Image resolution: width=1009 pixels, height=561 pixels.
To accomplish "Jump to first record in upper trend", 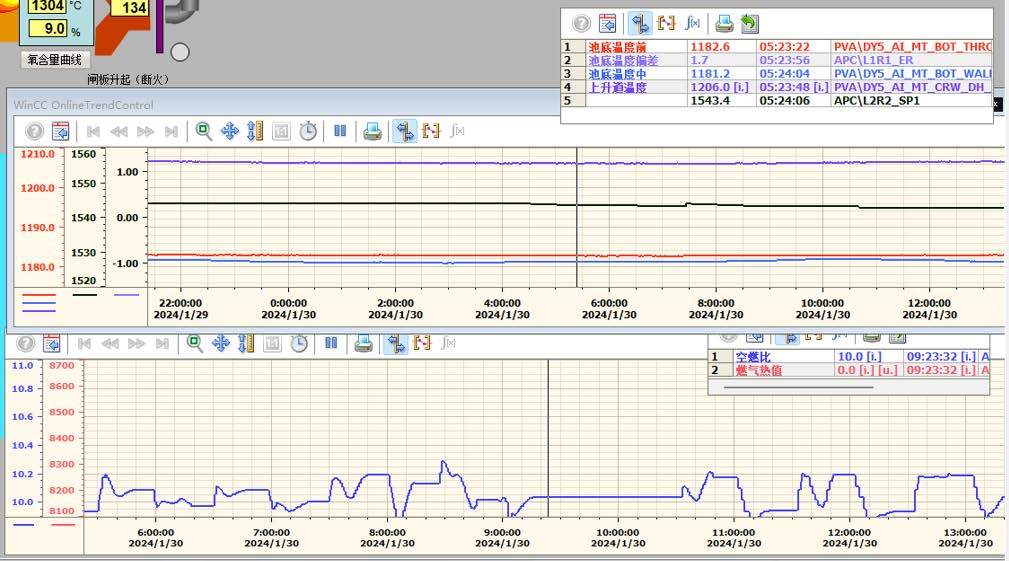I will click(x=93, y=131).
